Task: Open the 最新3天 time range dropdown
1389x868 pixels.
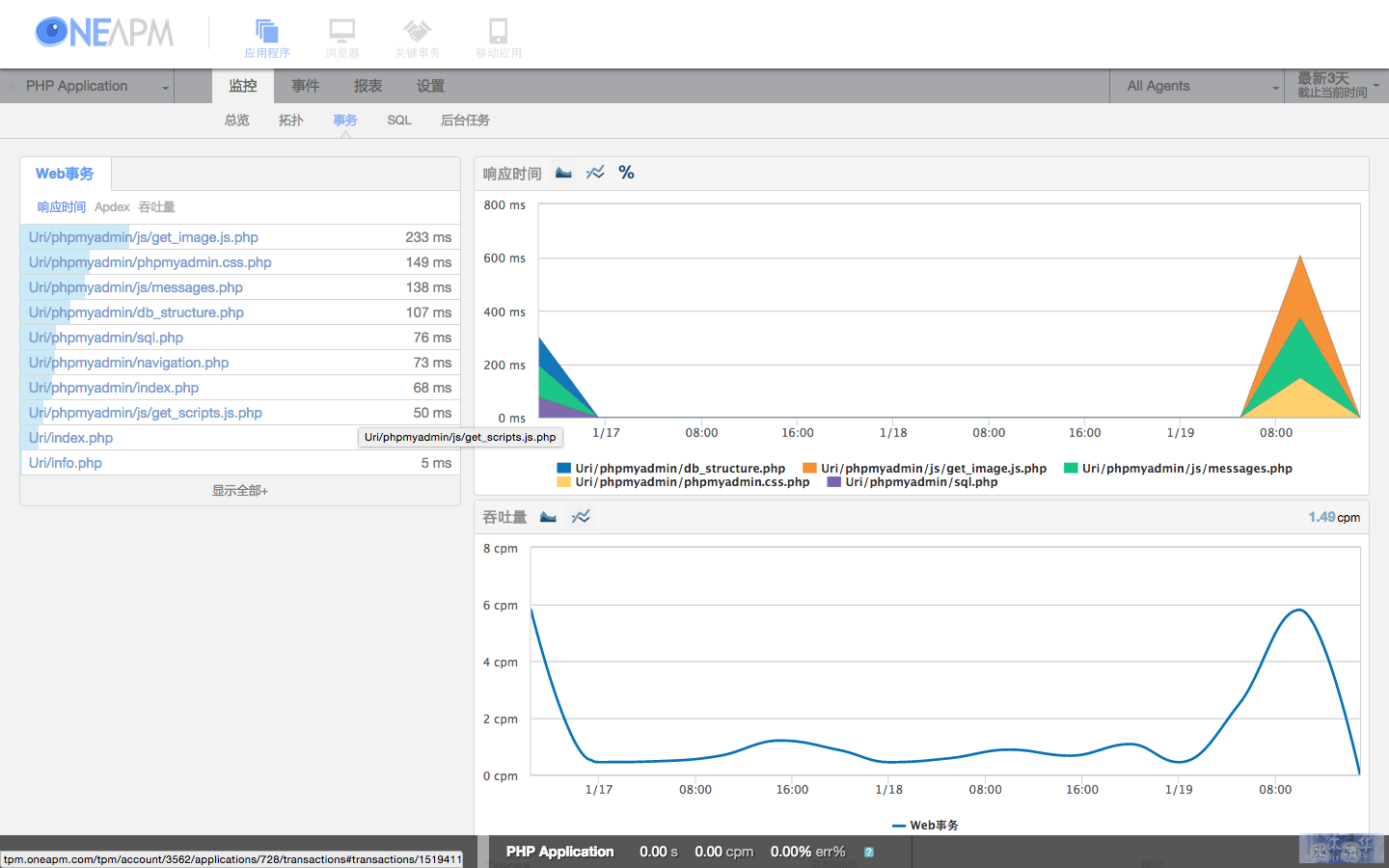Action: (1337, 86)
